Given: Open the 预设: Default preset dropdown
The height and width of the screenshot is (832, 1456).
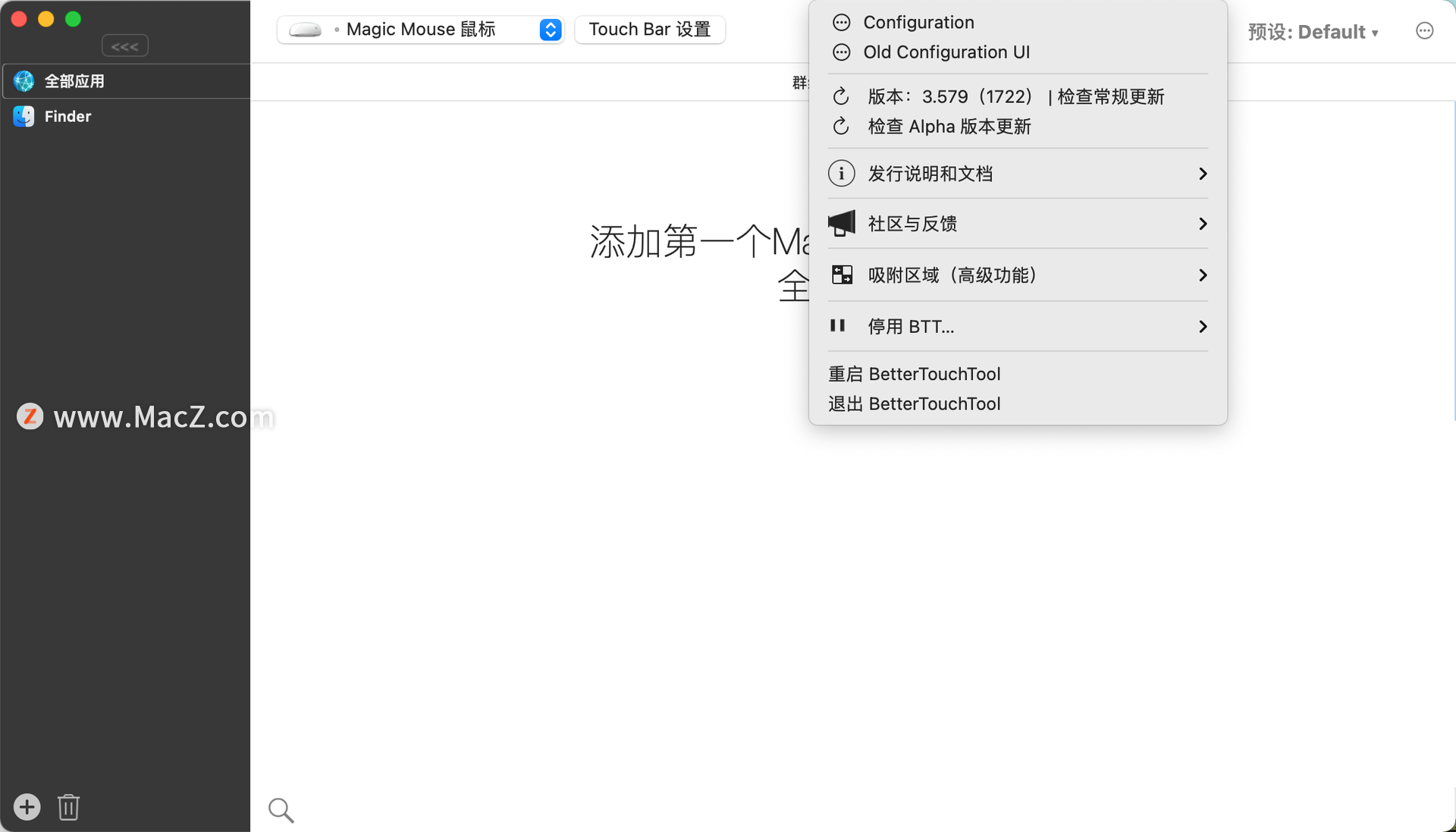Looking at the screenshot, I should [1313, 32].
